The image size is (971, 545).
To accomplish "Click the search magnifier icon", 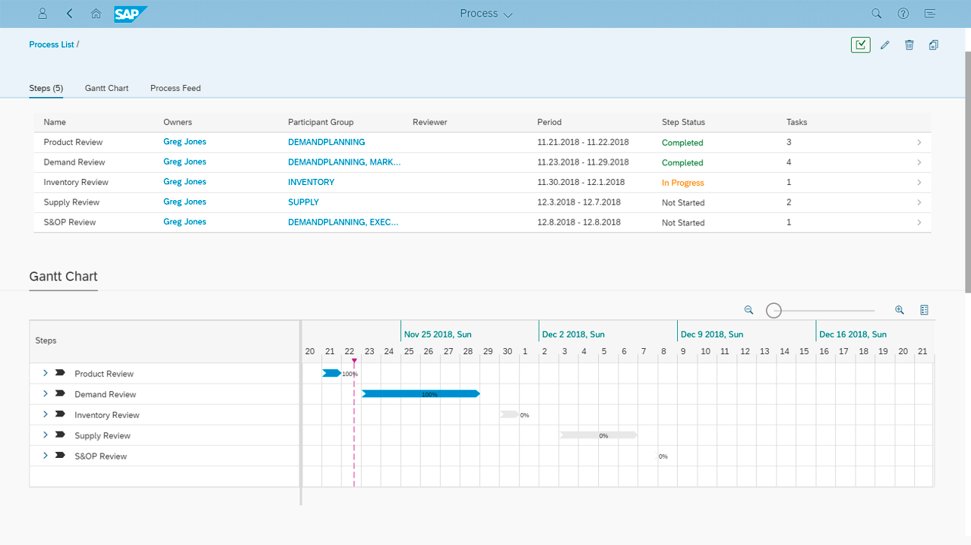I will point(876,13).
